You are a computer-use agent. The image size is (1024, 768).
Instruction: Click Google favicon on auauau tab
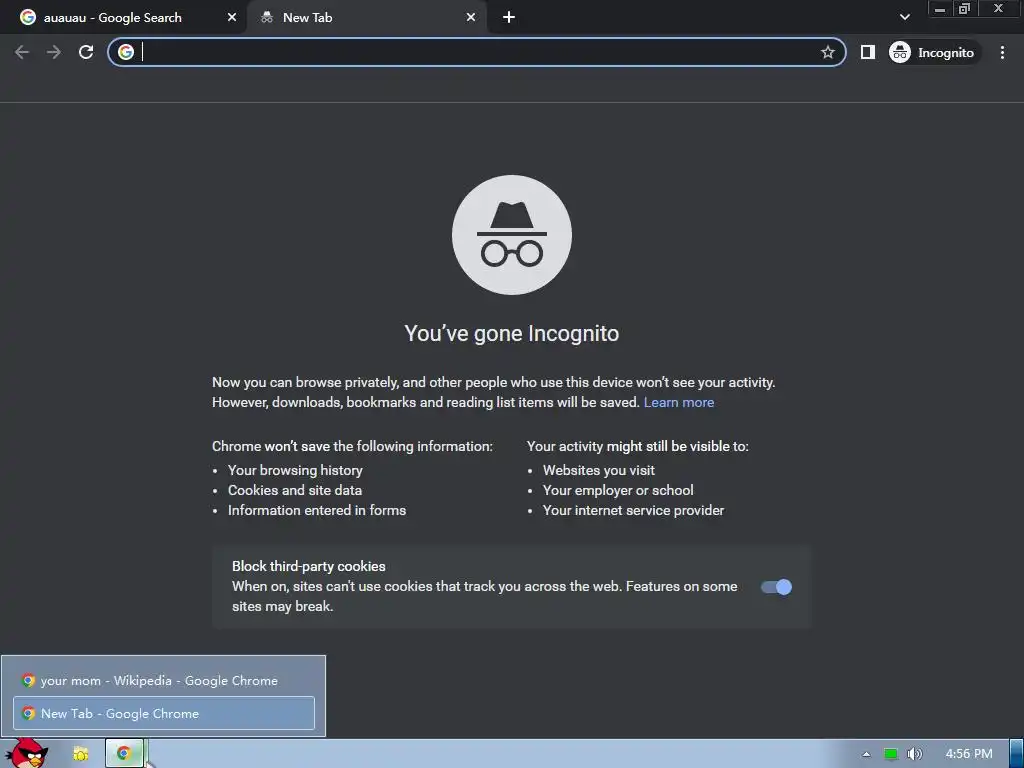(27, 18)
